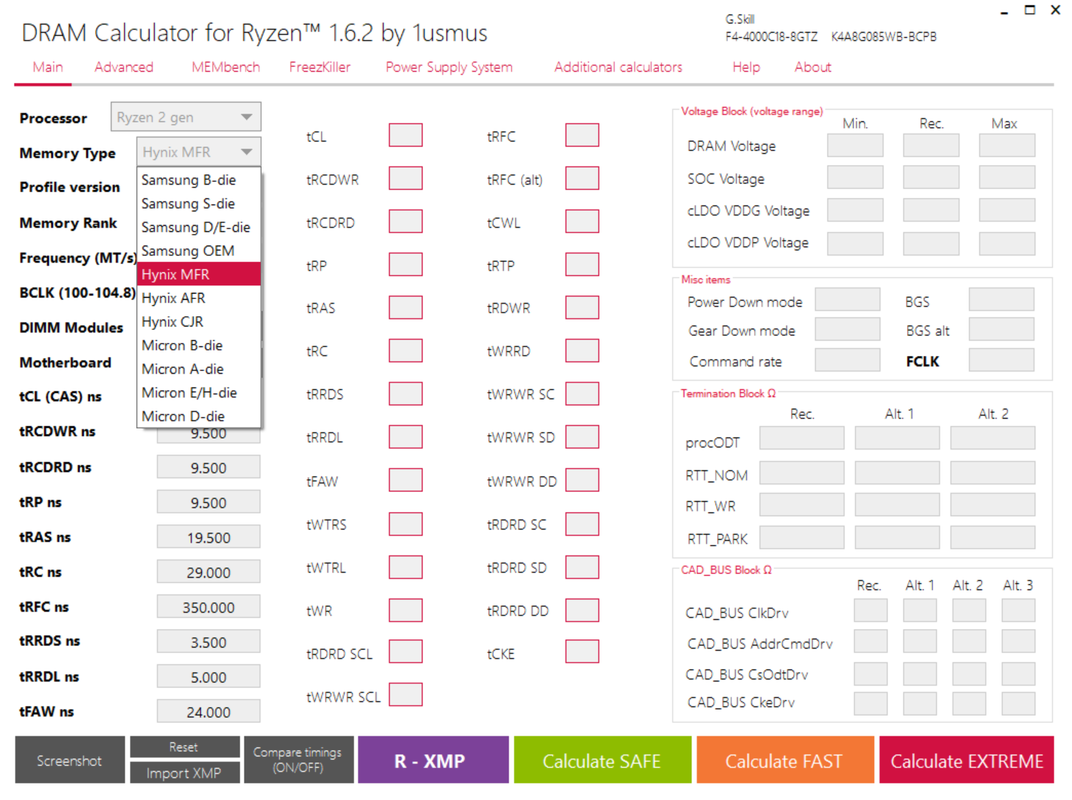The width and height of the screenshot is (1072, 800).
Task: Click the BGS value field
Action: click(x=1002, y=300)
